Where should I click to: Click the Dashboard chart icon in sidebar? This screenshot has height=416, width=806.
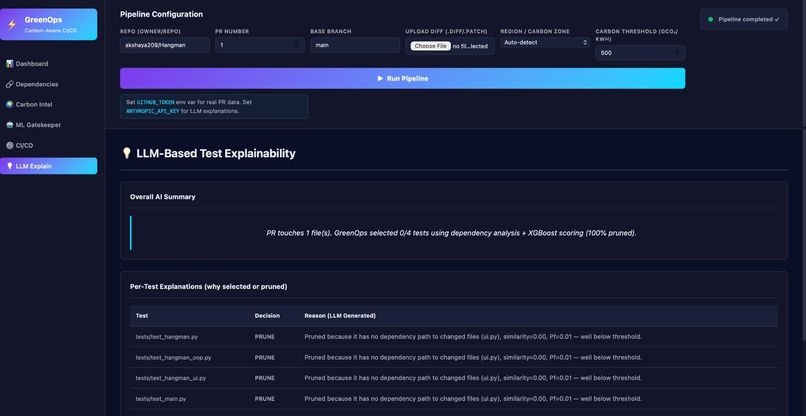point(9,64)
